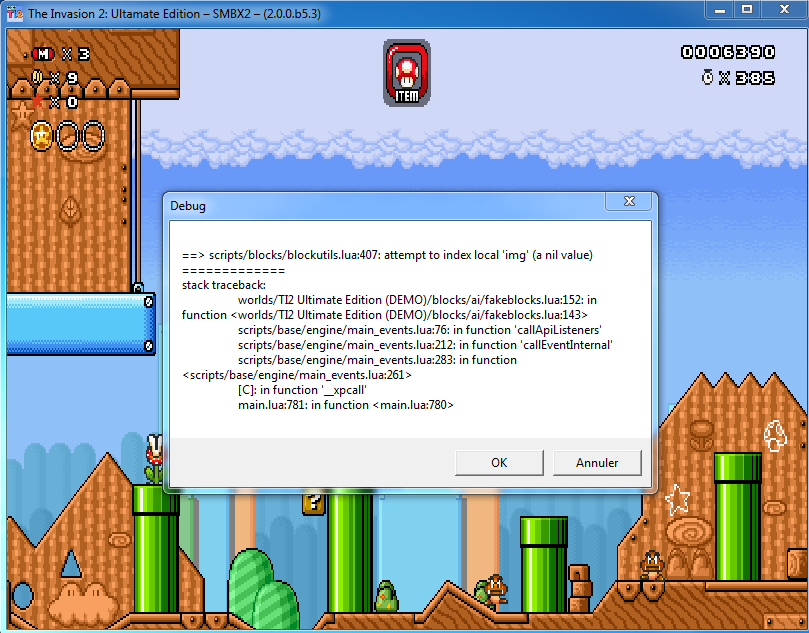Close the SMBX2 game window
The height and width of the screenshot is (633, 809).
784,10
